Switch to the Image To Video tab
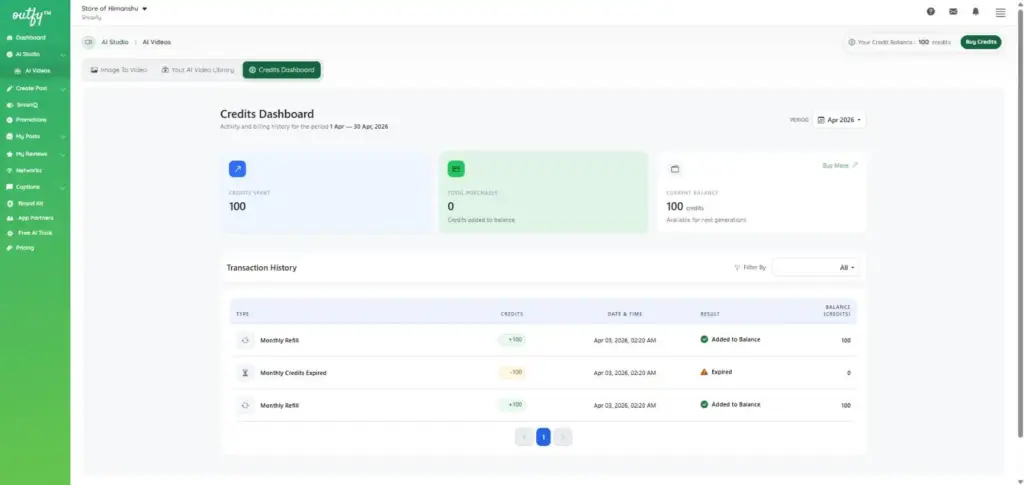The height and width of the screenshot is (485, 1024). pos(118,70)
